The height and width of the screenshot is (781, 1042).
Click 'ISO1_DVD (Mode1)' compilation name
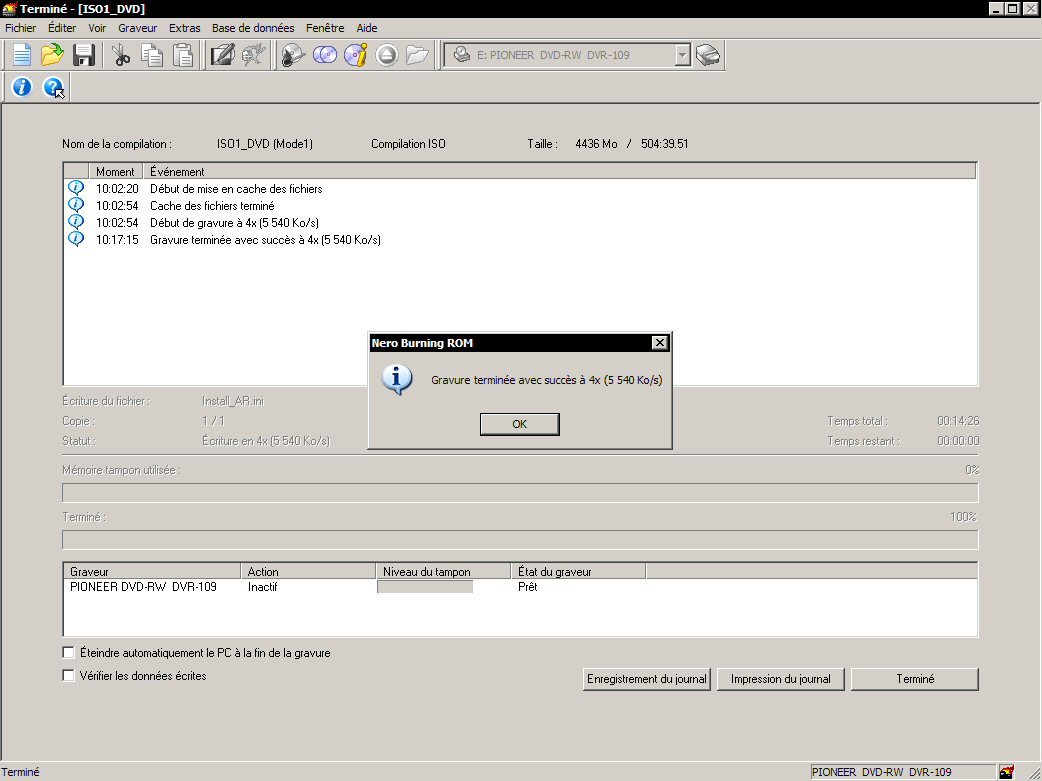pyautogui.click(x=264, y=144)
